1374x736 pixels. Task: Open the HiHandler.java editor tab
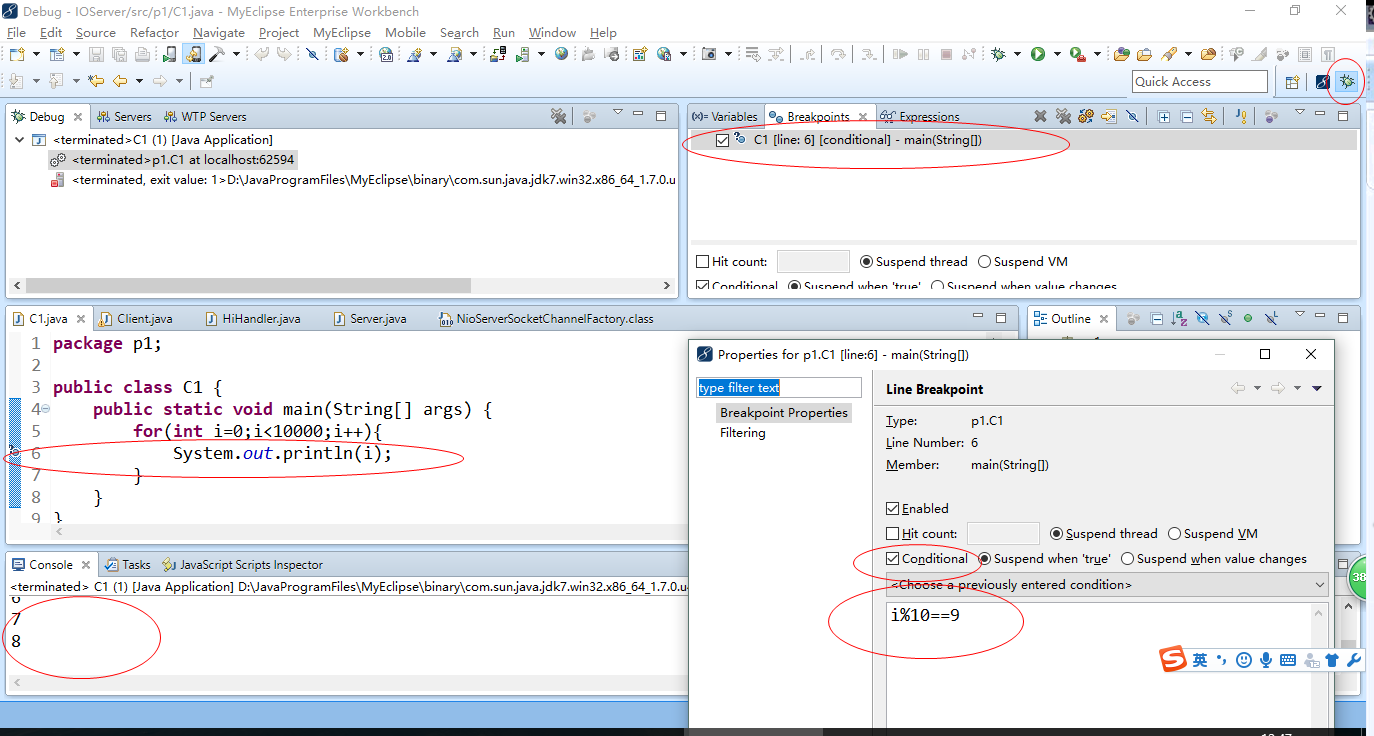tap(252, 319)
